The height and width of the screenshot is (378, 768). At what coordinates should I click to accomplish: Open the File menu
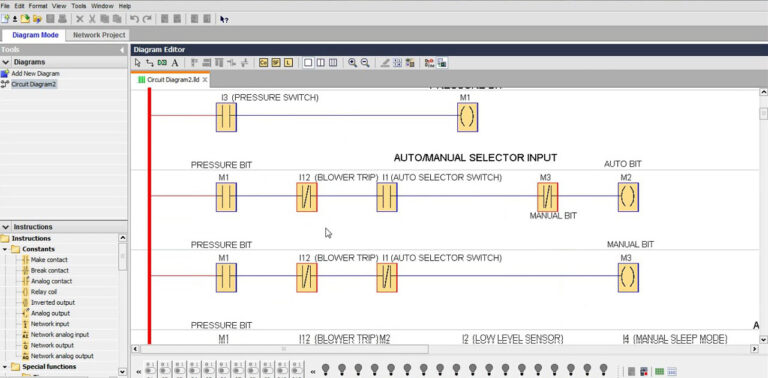pos(5,6)
